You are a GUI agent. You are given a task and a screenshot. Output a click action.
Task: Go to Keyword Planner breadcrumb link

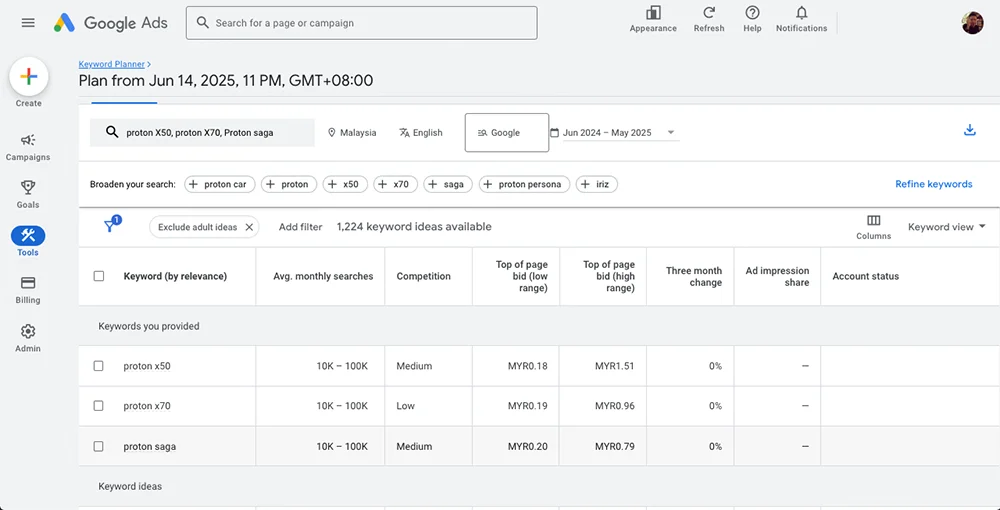(112, 64)
